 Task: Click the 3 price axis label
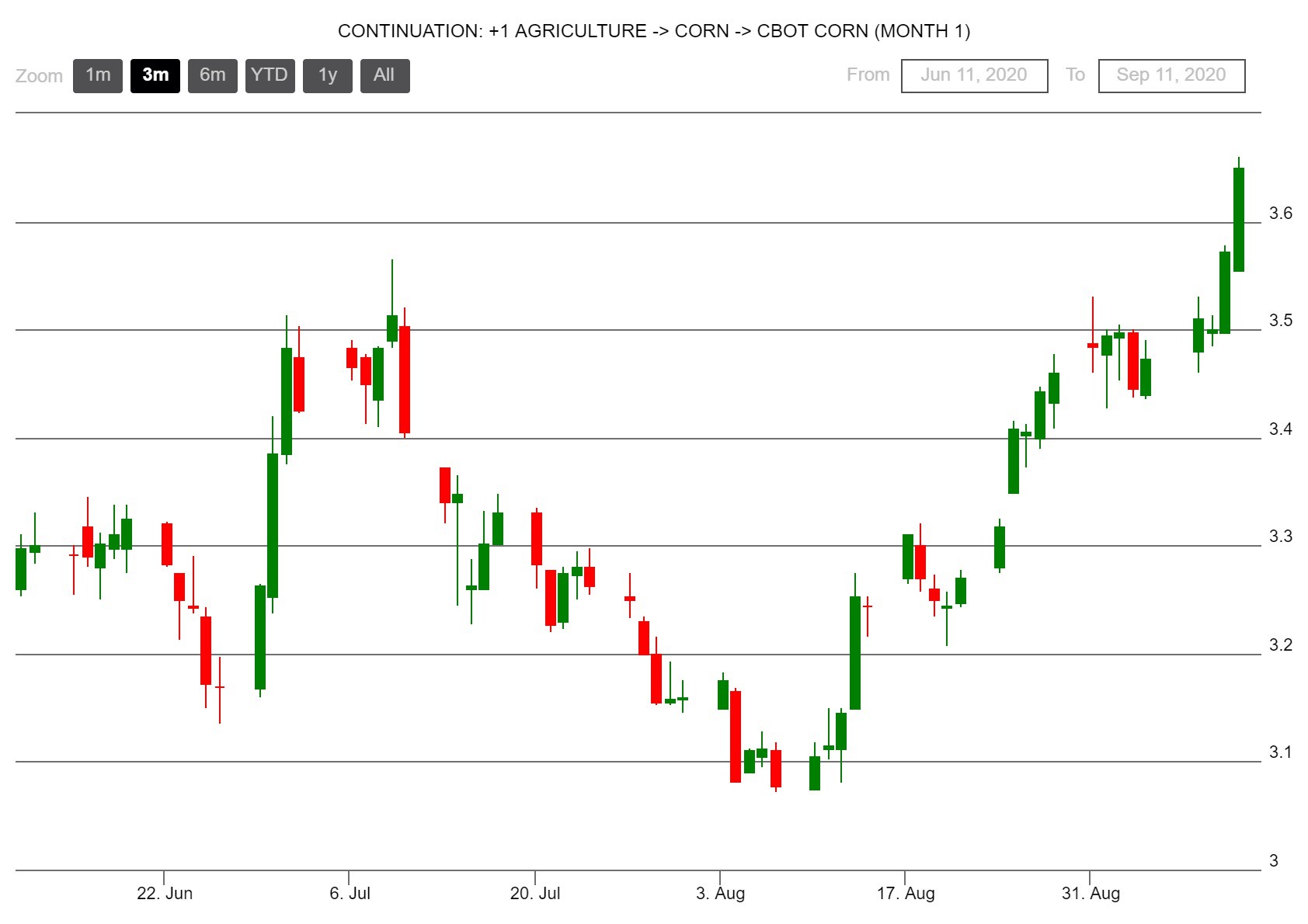coord(1274,861)
